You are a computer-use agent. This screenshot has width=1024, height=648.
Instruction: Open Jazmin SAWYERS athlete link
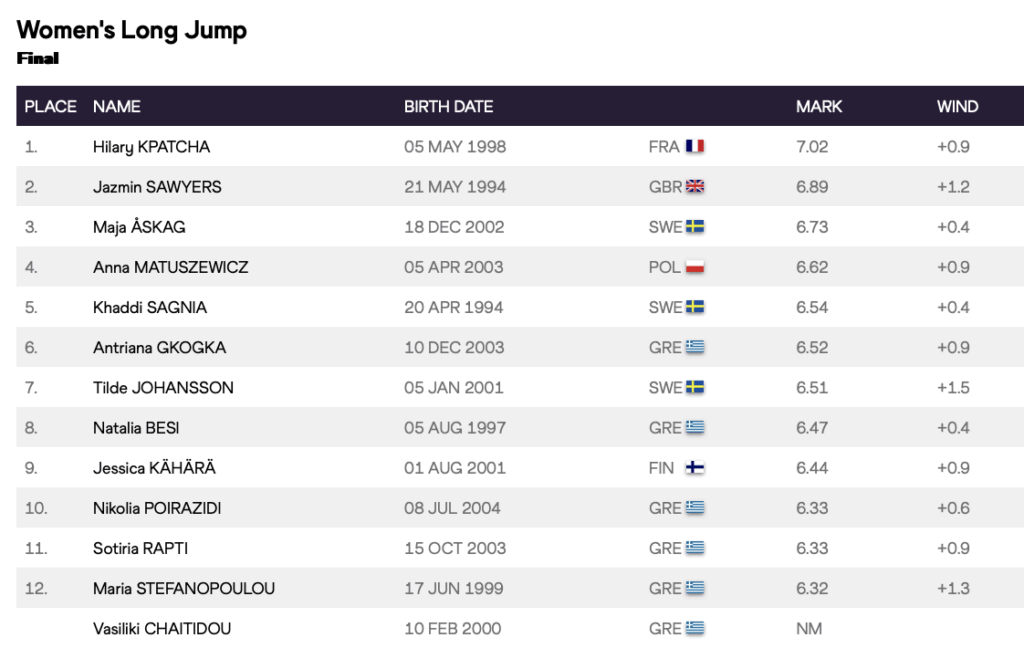[x=157, y=186]
